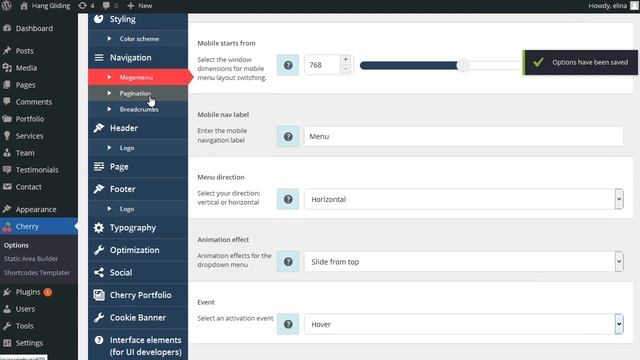This screenshot has height=360, width=640.
Task: Click the Services lightbulb icon
Action: 7,136
